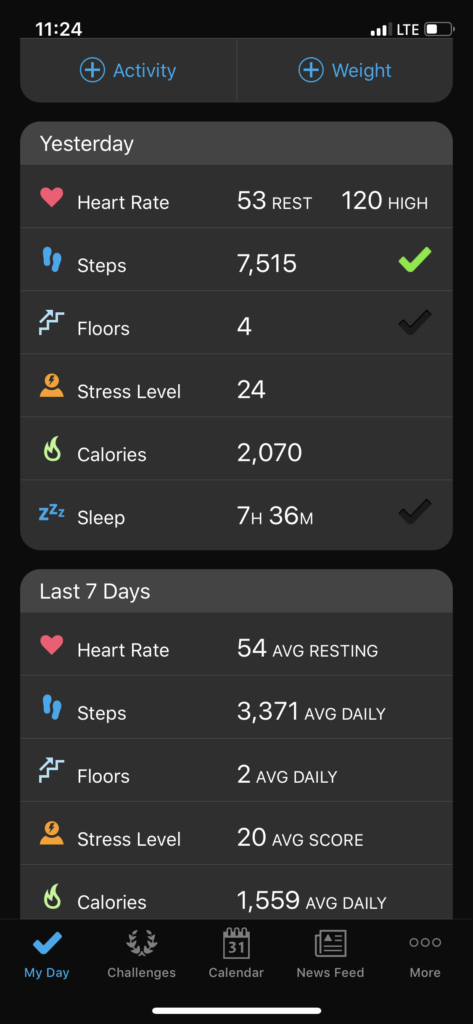Tap the plus icon next to Weight

click(311, 70)
